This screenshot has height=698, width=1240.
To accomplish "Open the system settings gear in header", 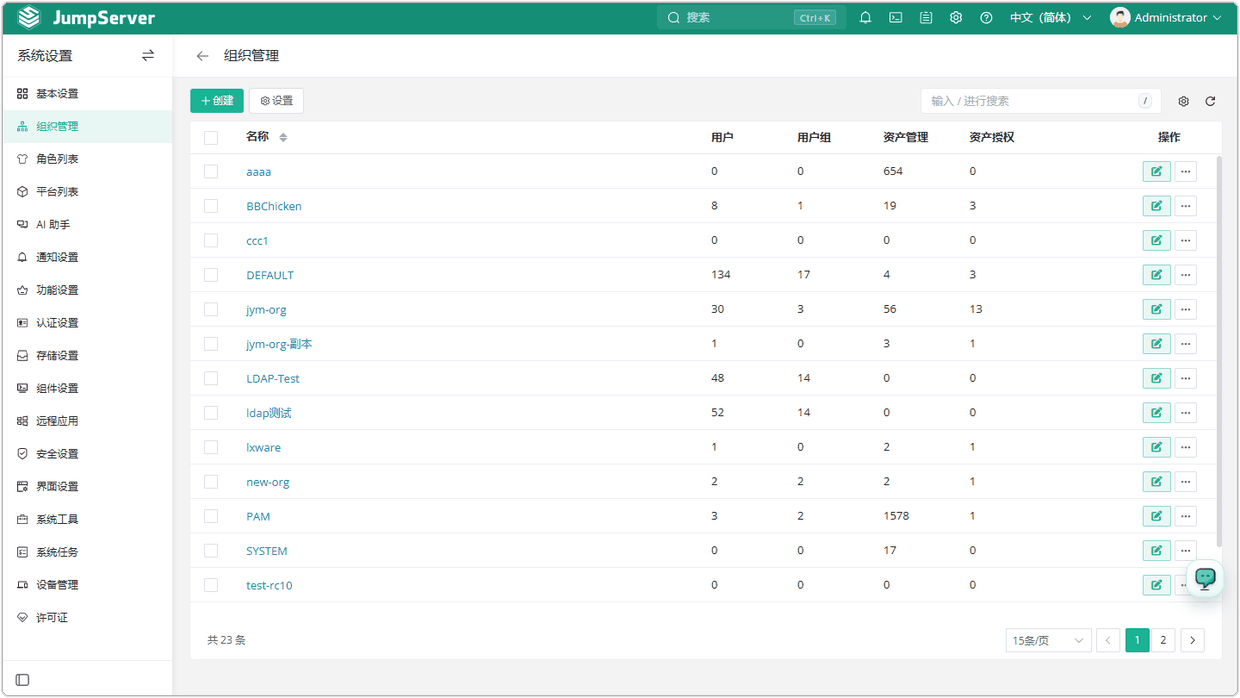I will coord(956,18).
